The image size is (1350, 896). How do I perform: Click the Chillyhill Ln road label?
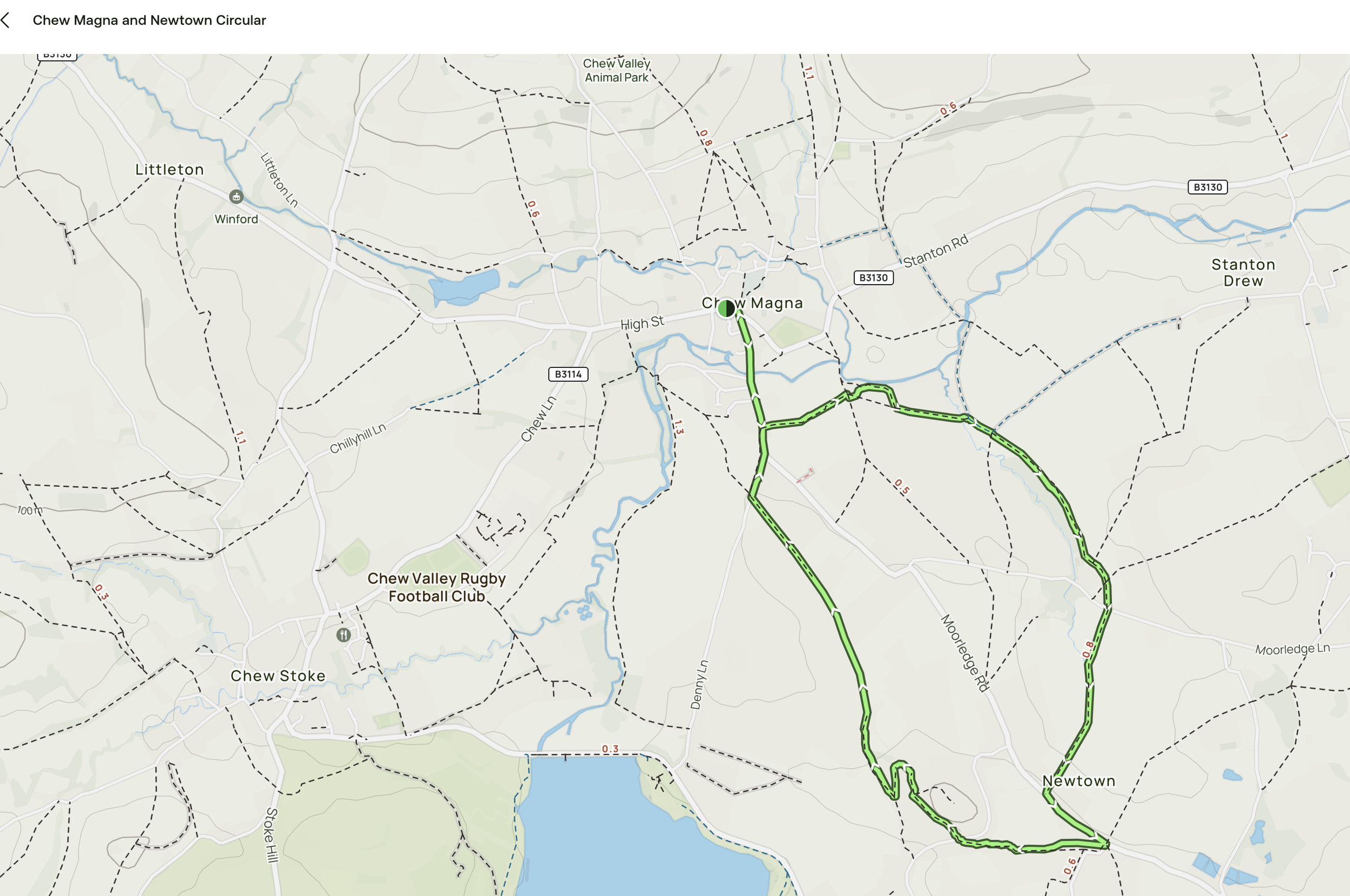click(357, 439)
